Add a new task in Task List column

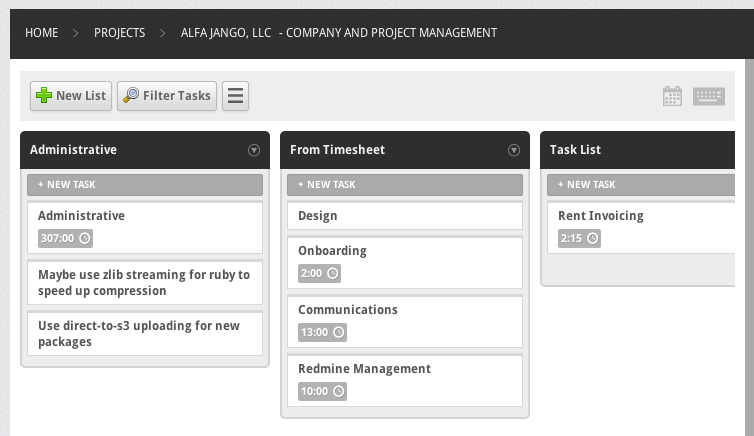[641, 185]
